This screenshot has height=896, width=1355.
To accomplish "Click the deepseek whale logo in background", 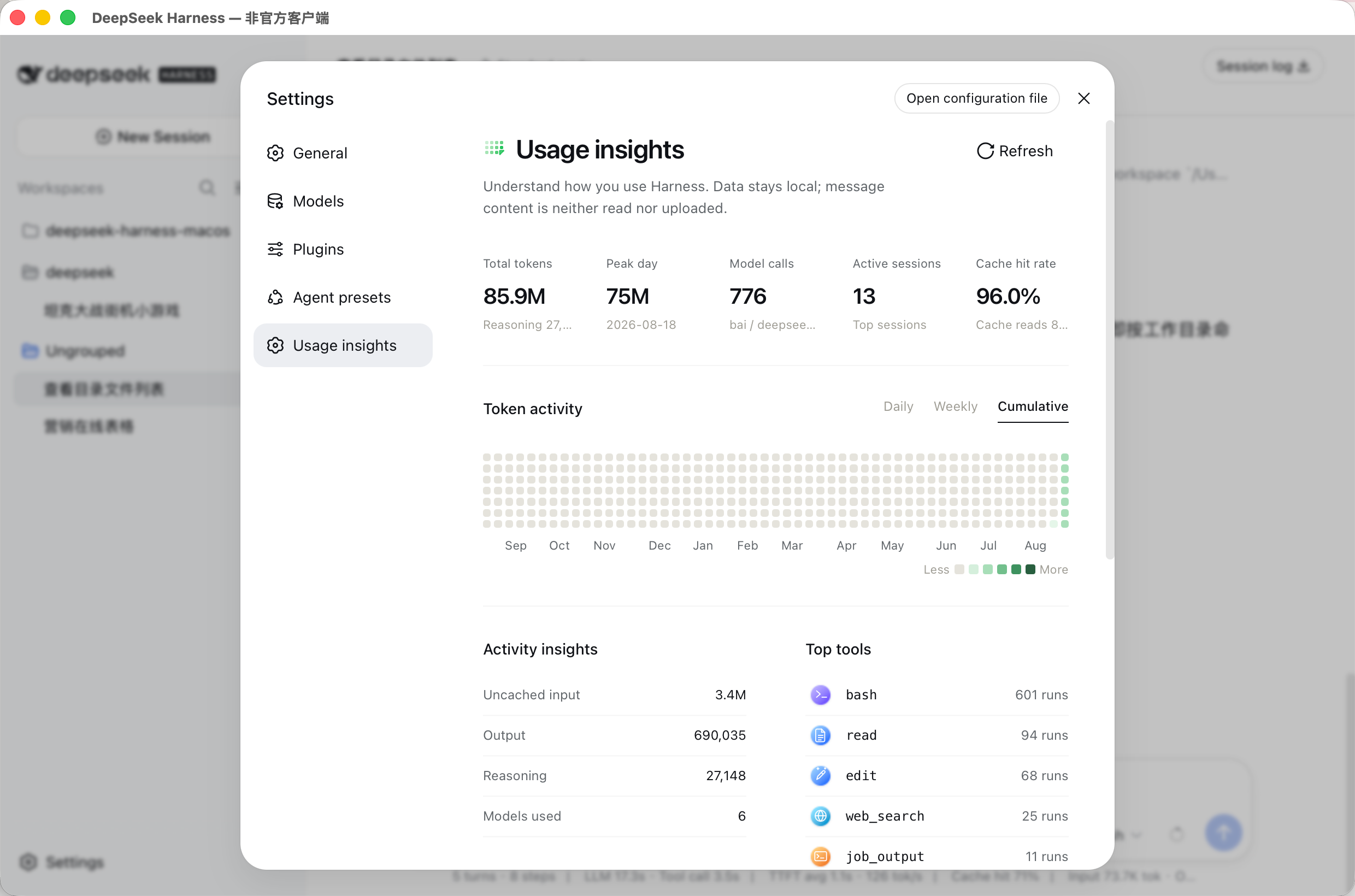I will click(x=29, y=74).
